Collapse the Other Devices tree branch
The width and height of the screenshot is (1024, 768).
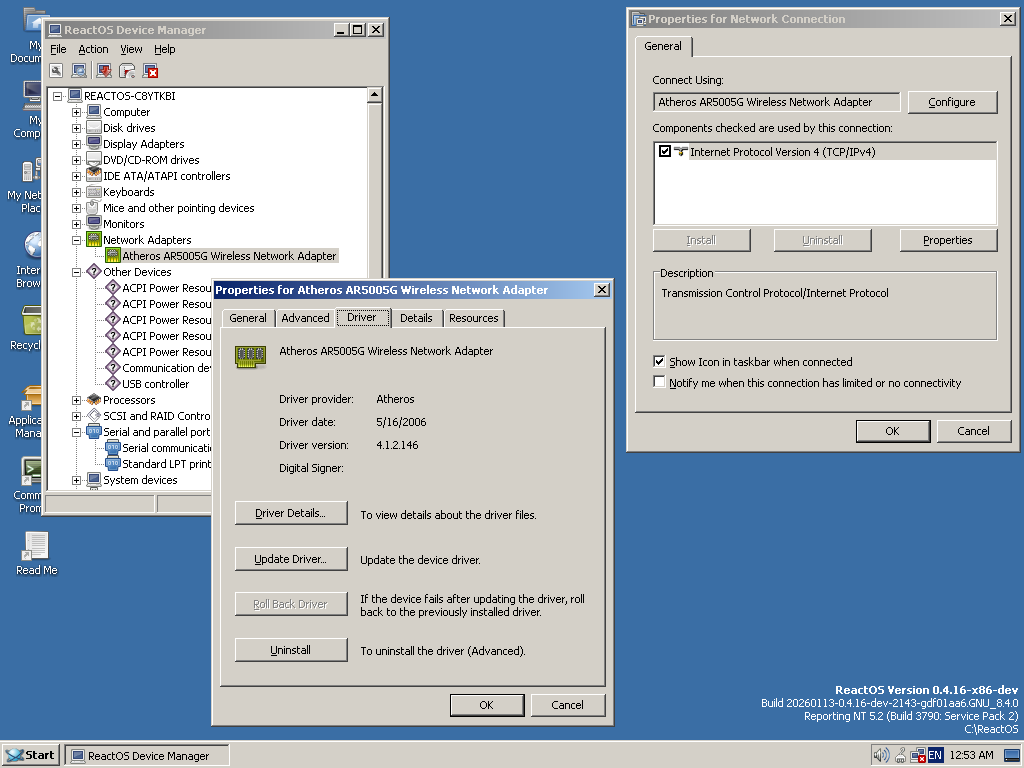point(76,271)
